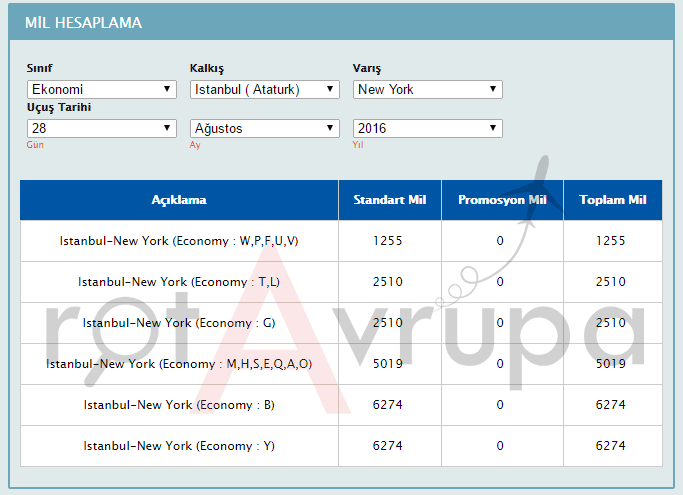
Task: Select the Economy B row description
Action: (x=179, y=405)
